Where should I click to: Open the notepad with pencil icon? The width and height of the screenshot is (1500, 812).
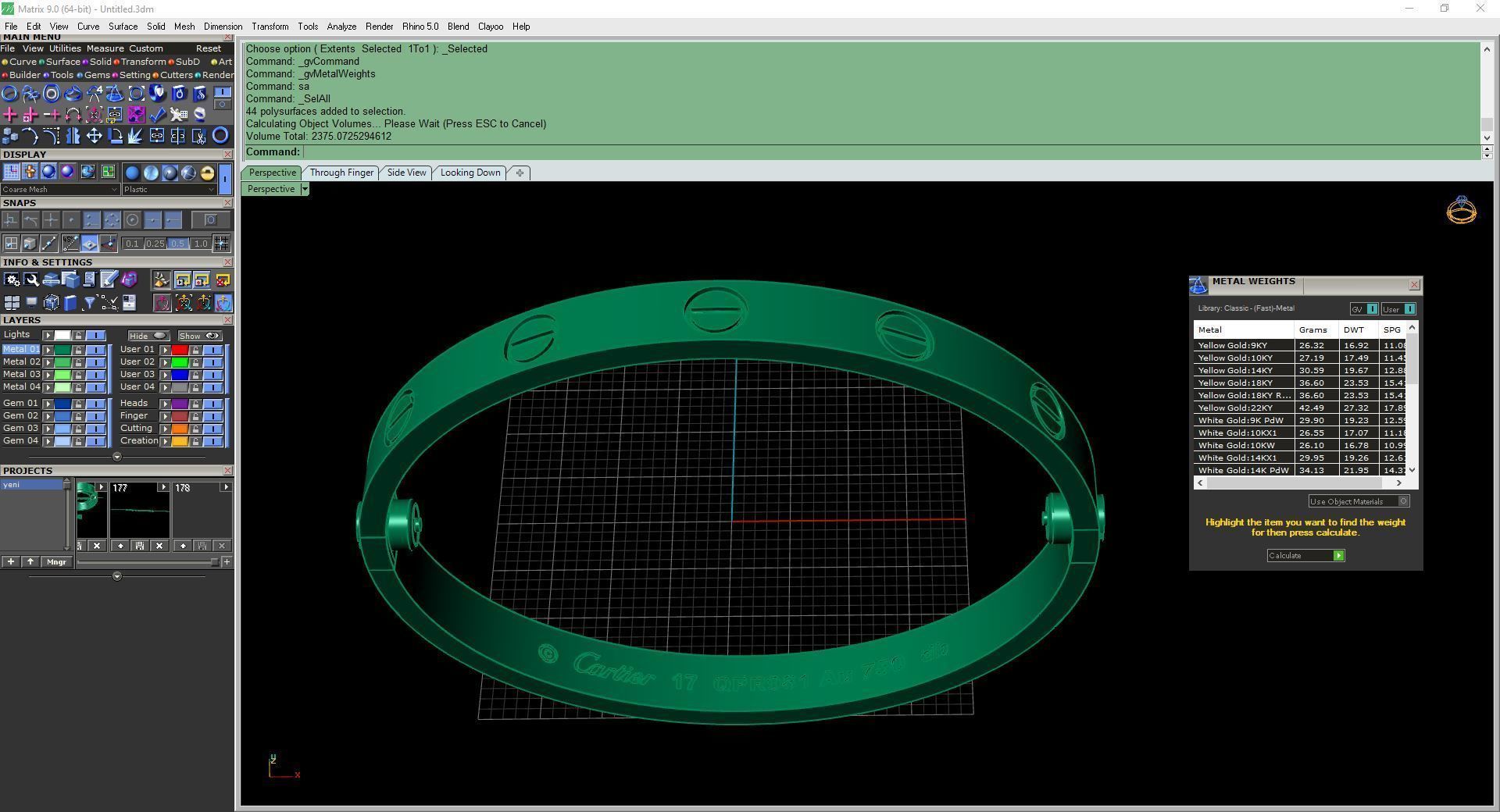click(109, 279)
